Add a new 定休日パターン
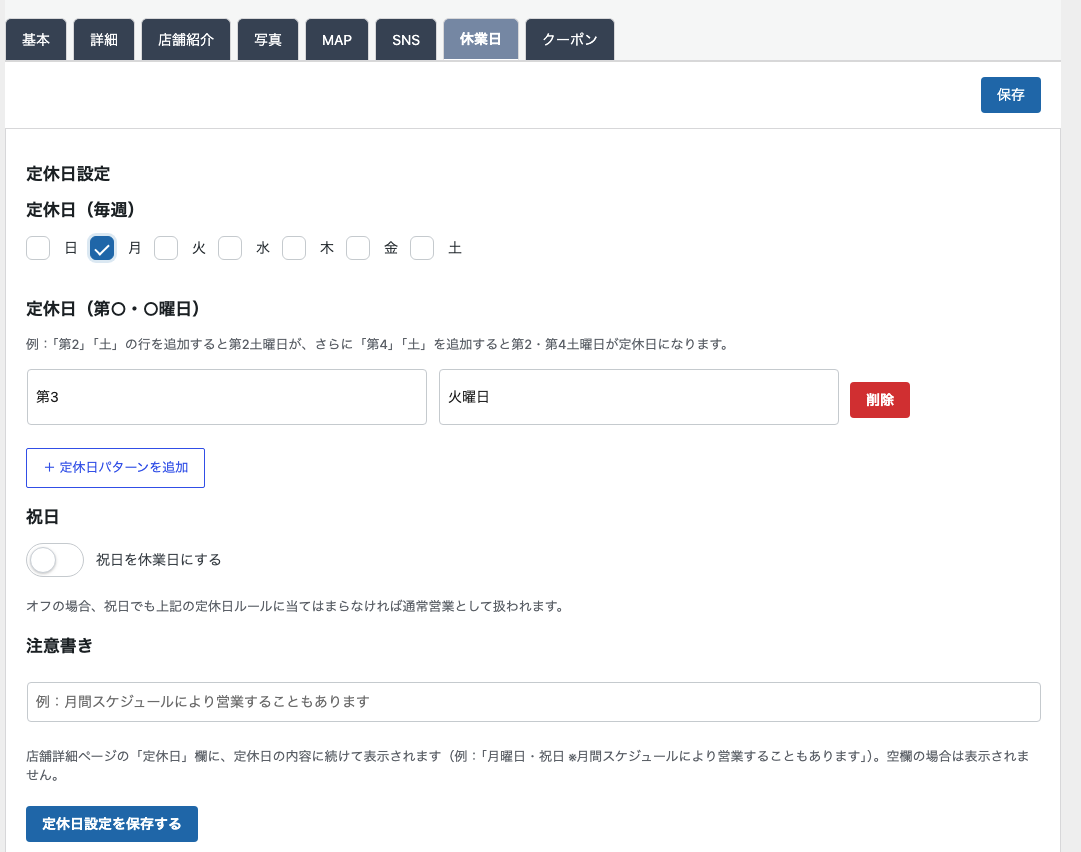This screenshot has width=1081, height=852. pyautogui.click(x=115, y=468)
